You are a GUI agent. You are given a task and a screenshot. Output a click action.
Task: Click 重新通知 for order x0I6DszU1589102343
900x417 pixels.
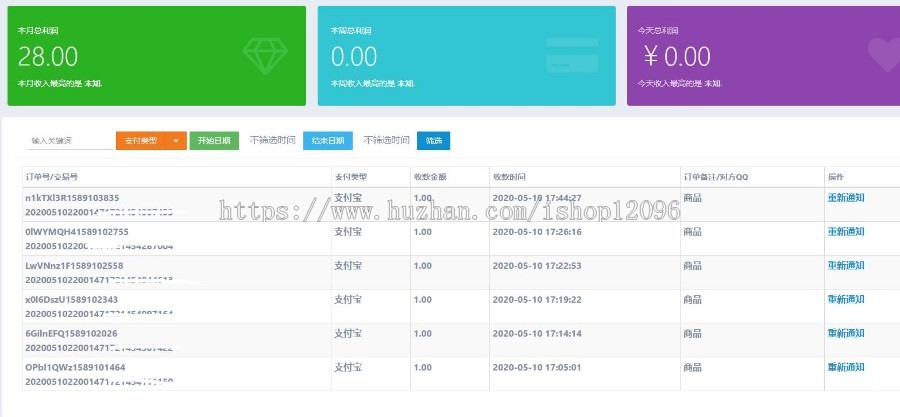coord(845,299)
